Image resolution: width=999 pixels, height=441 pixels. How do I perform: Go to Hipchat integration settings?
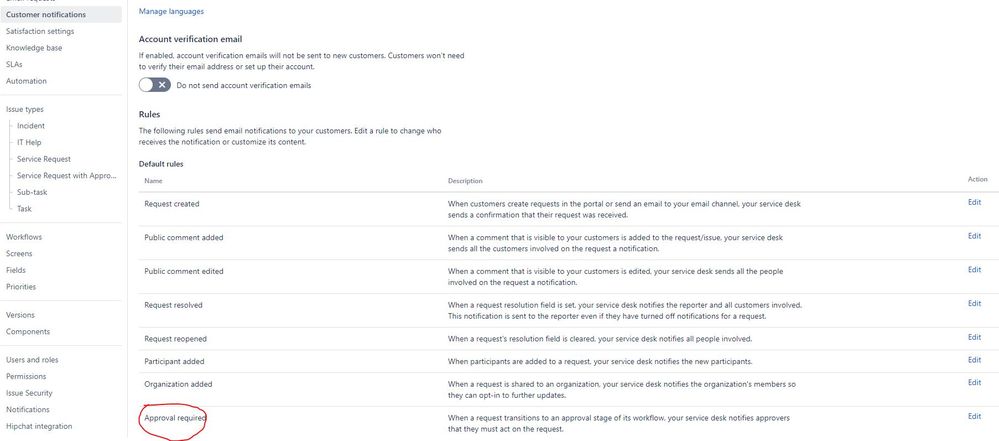pyautogui.click(x=39, y=426)
